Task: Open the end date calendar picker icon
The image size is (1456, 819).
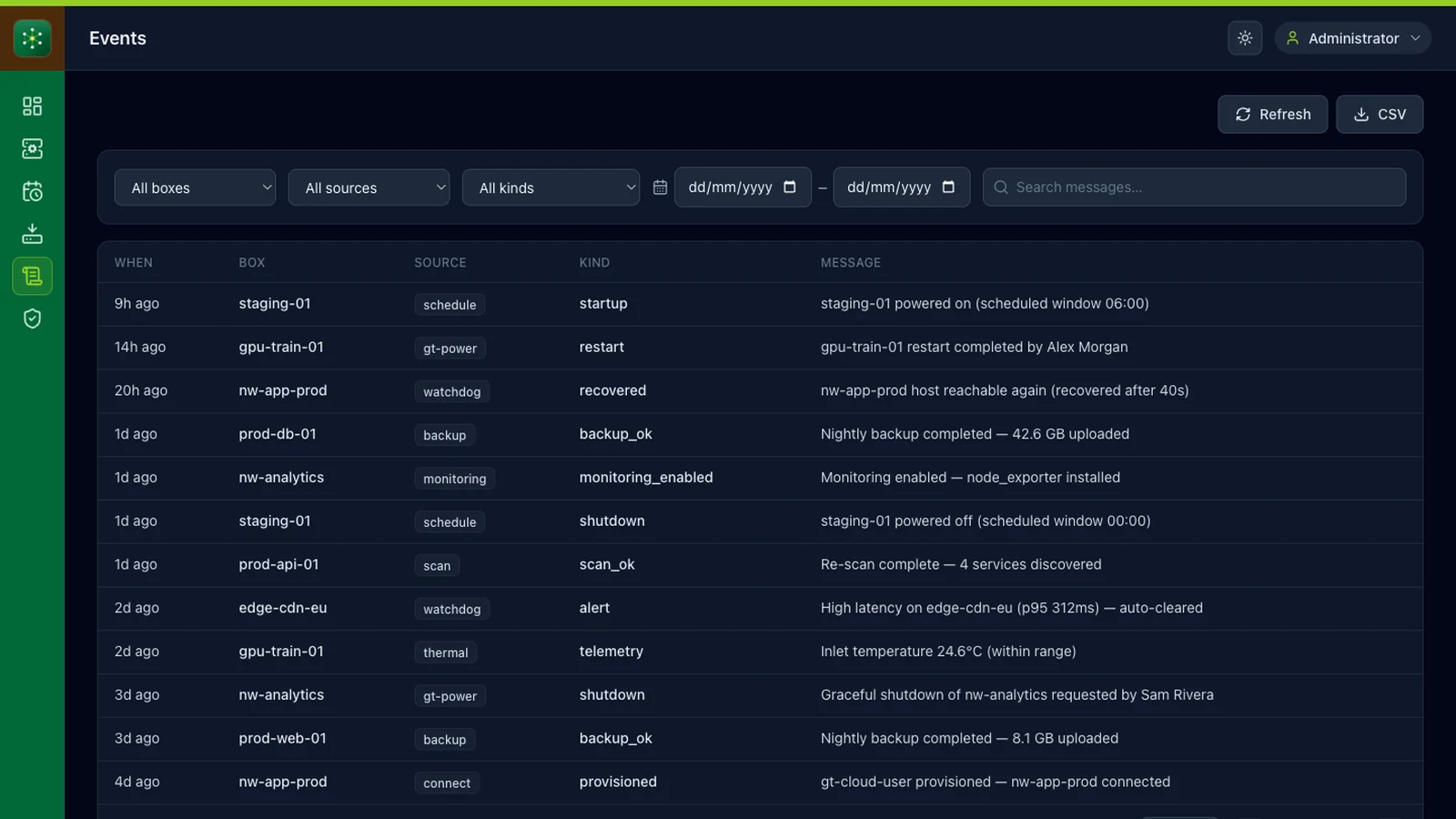Action: [948, 187]
